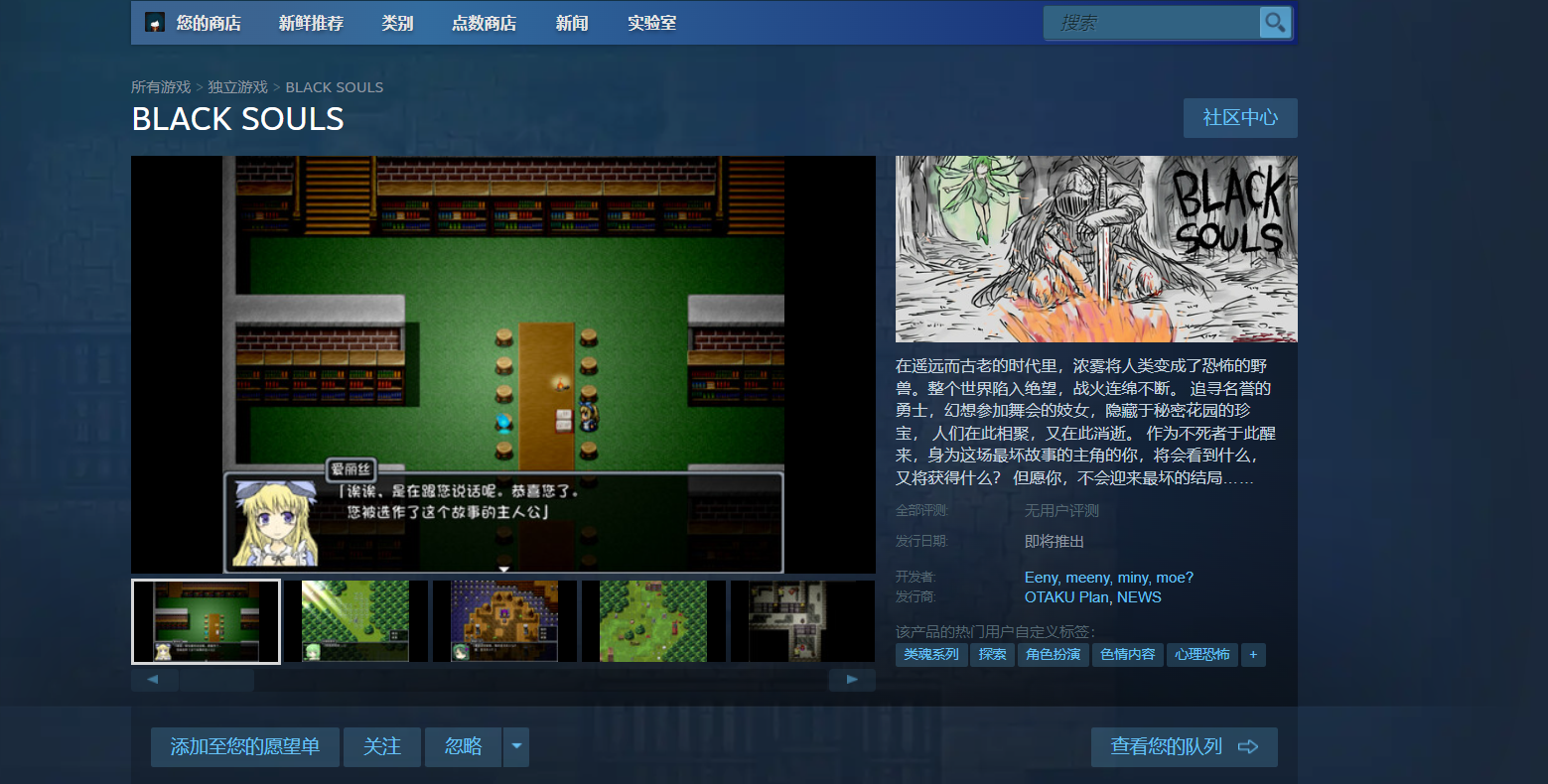This screenshot has width=1548, height=784.
Task: Open the 点数商店 tab
Action: tap(484, 23)
